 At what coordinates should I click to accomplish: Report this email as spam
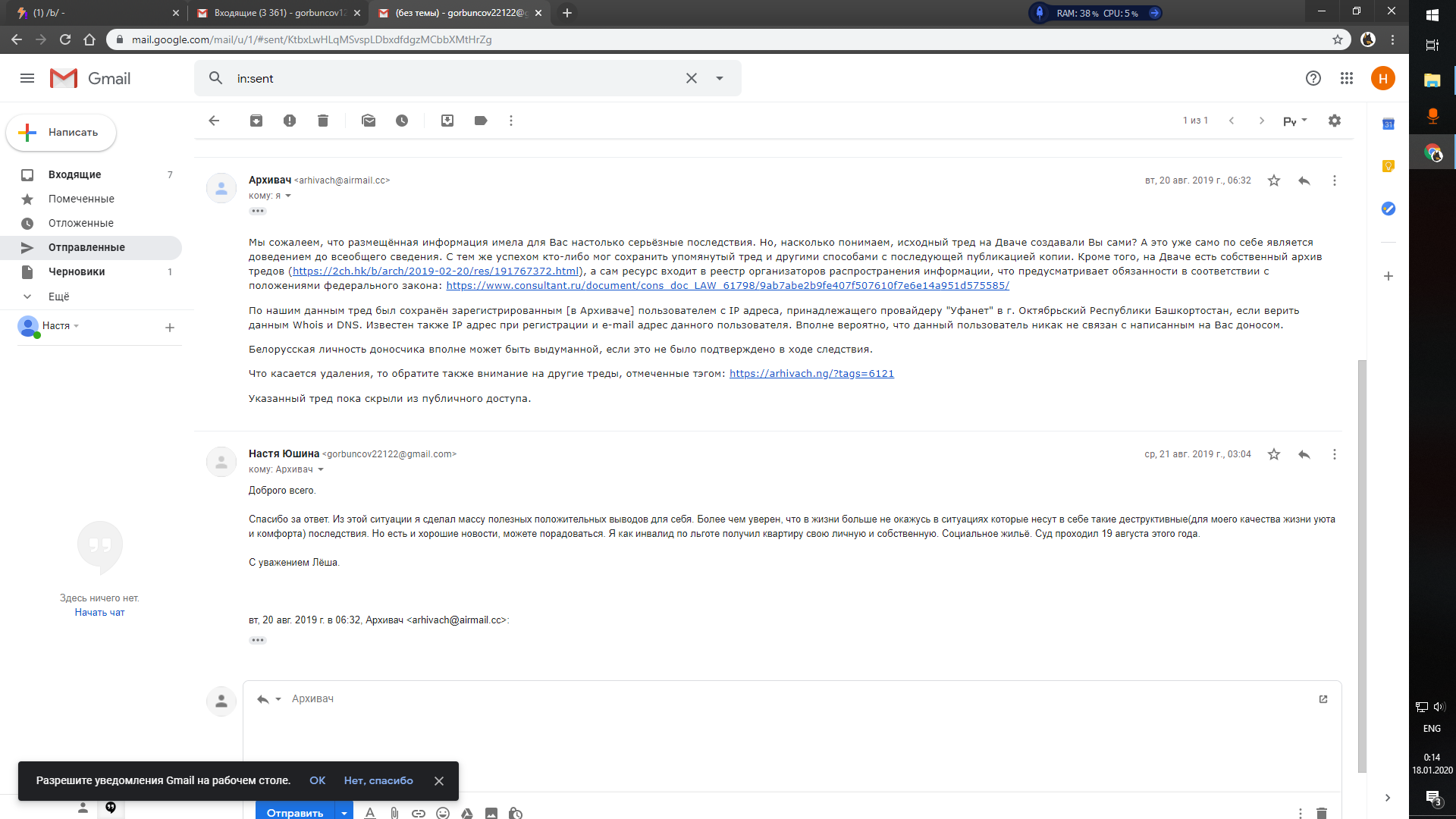tap(290, 121)
